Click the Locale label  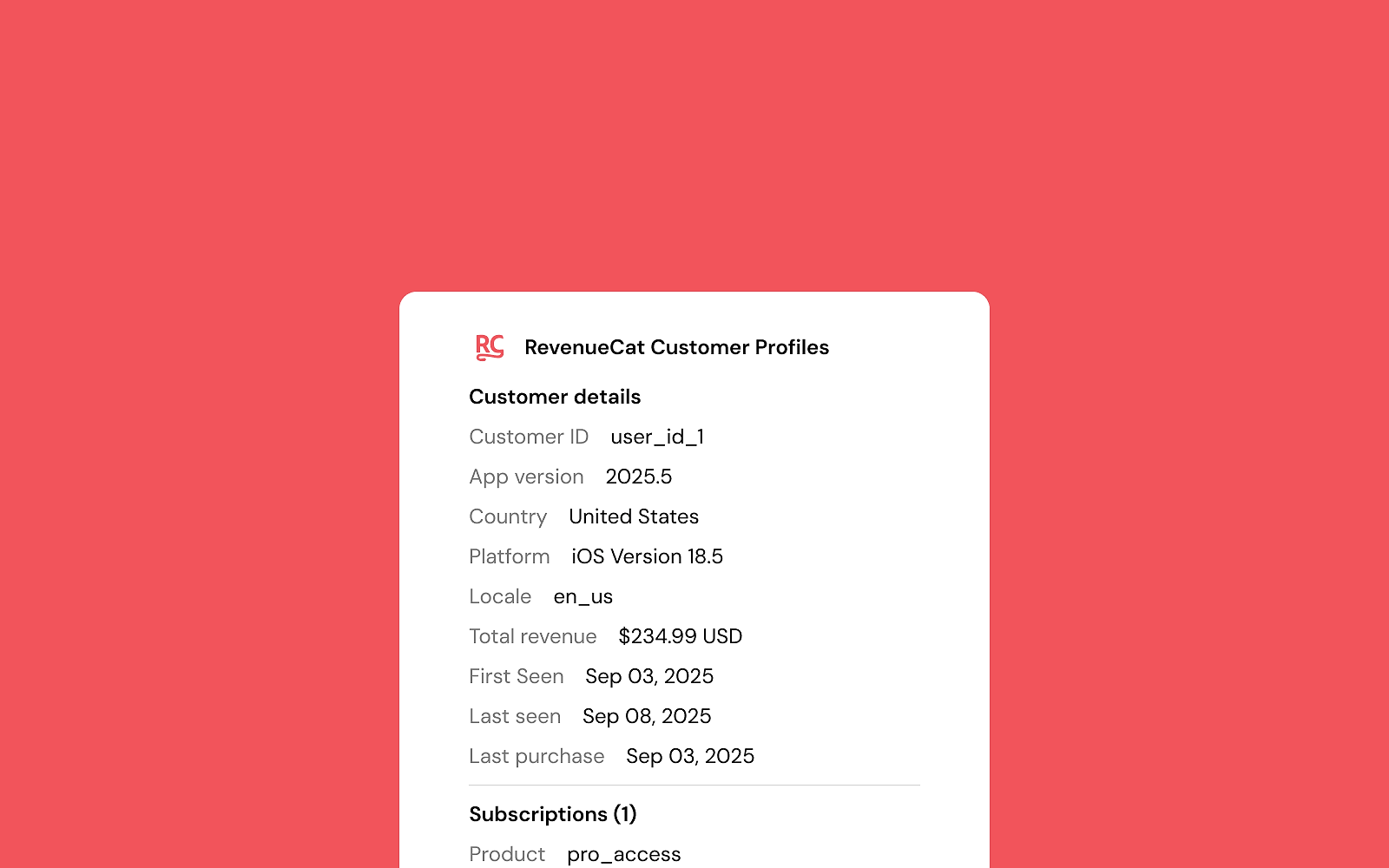(500, 596)
